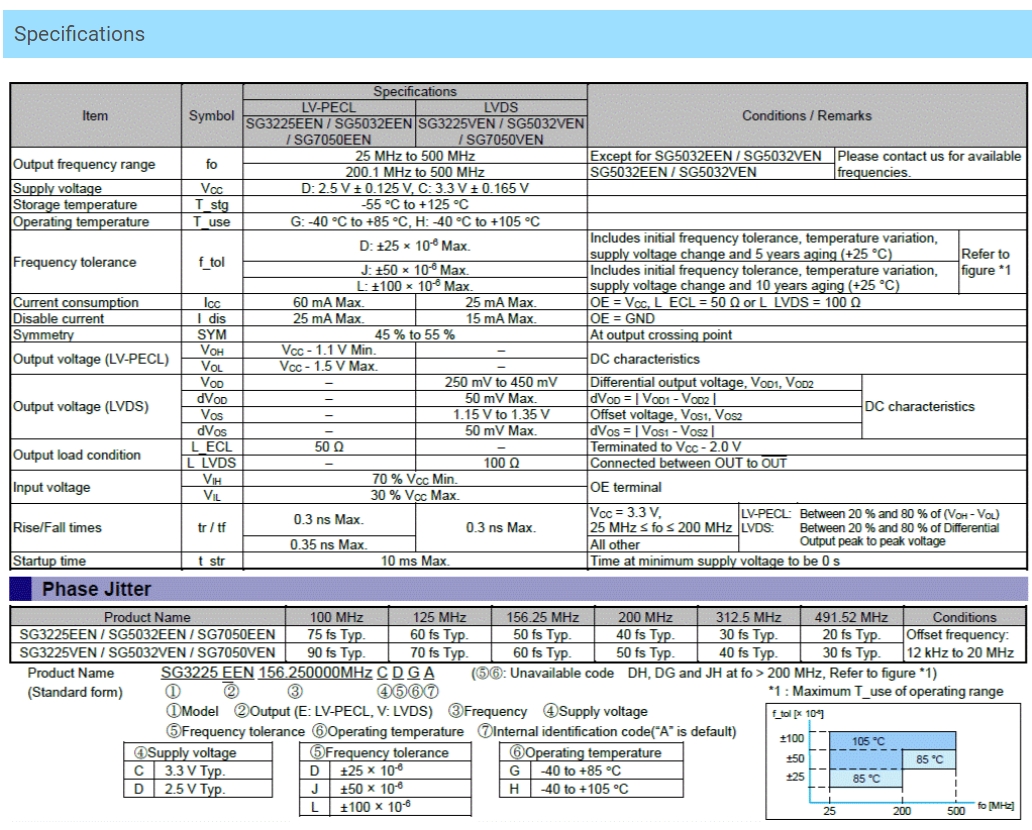Click the 'f_tol' symbol cell
This screenshot has width=1032, height=830.
click(211, 262)
